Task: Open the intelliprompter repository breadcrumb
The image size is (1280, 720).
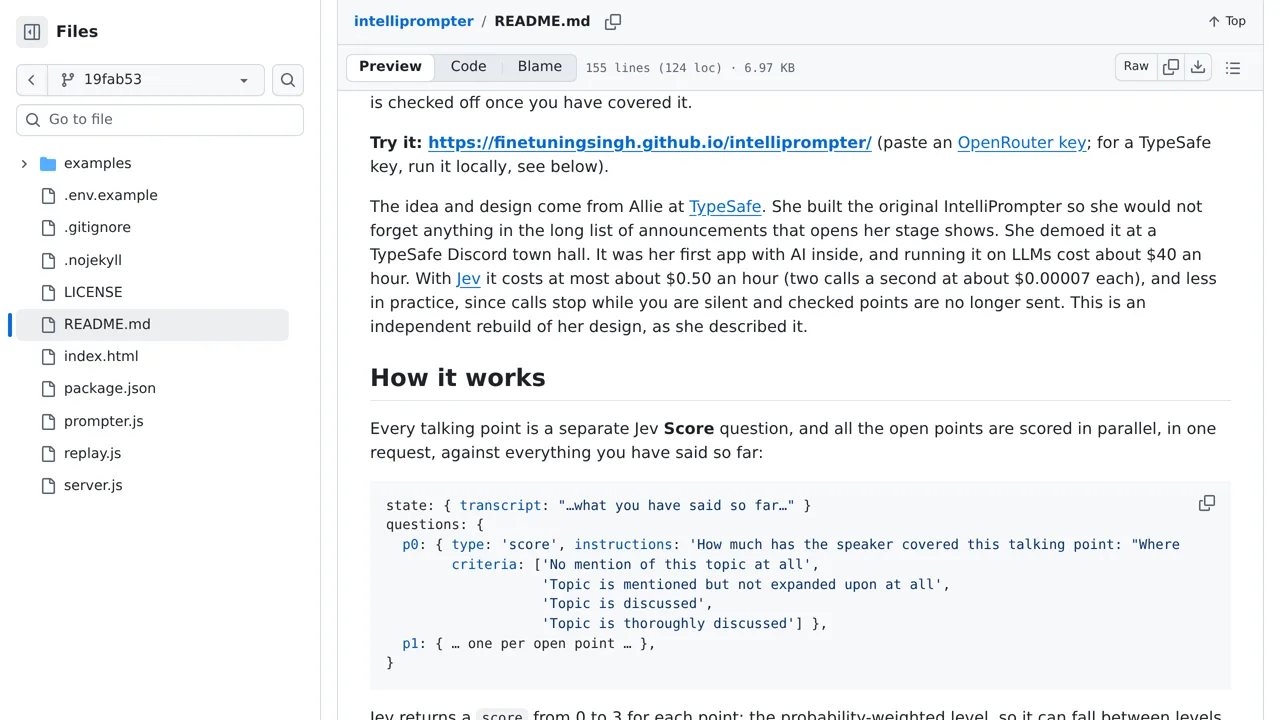Action: [414, 21]
